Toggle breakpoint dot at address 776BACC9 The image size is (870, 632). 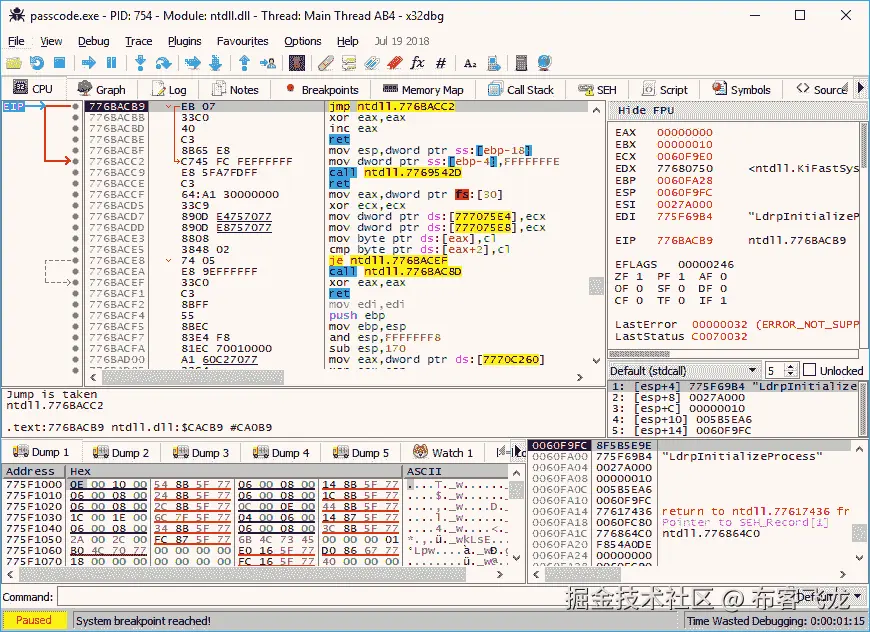pyautogui.click(x=75, y=172)
